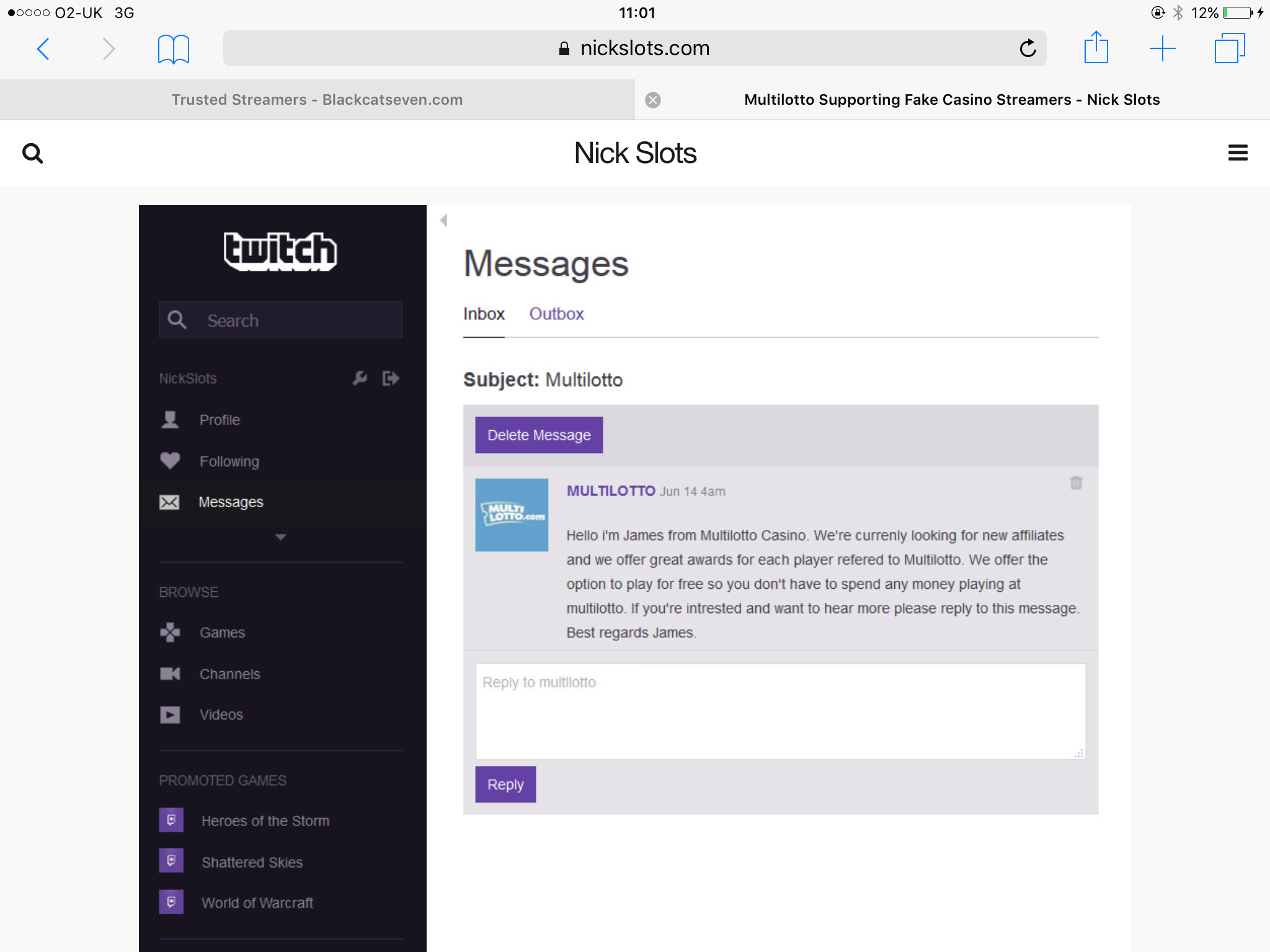Tap the Bluetooth status icon
This screenshot has width=1270, height=952.
[x=1178, y=12]
